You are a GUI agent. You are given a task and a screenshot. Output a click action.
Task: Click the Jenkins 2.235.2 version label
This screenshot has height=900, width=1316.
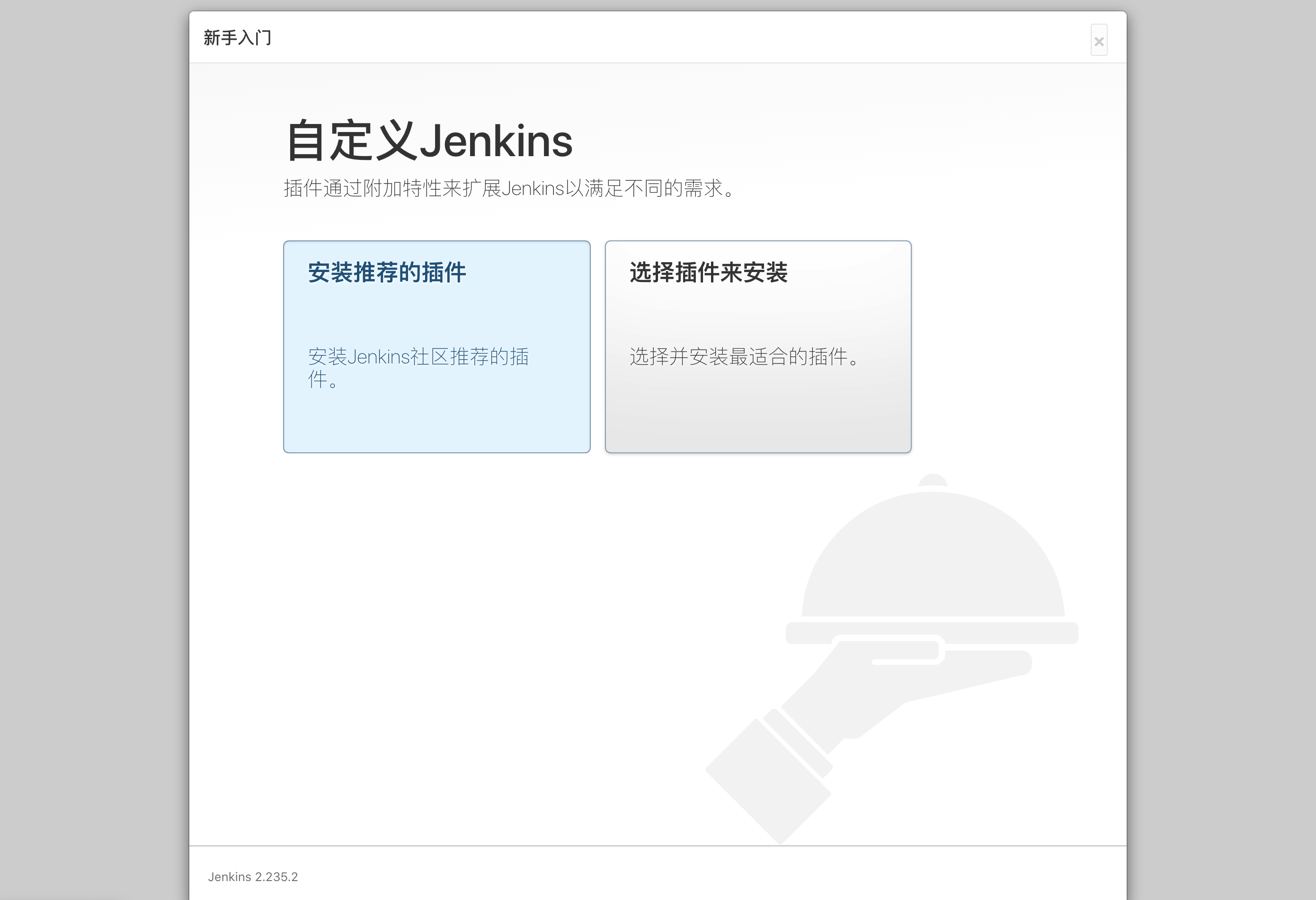coord(253,877)
